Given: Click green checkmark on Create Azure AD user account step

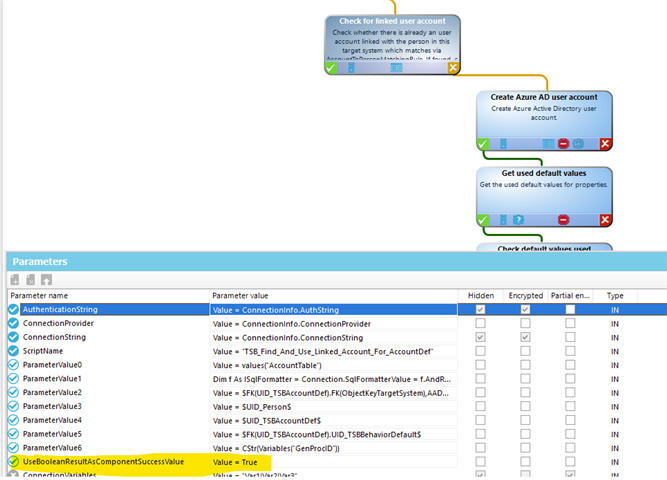Looking at the screenshot, I should click(483, 144).
